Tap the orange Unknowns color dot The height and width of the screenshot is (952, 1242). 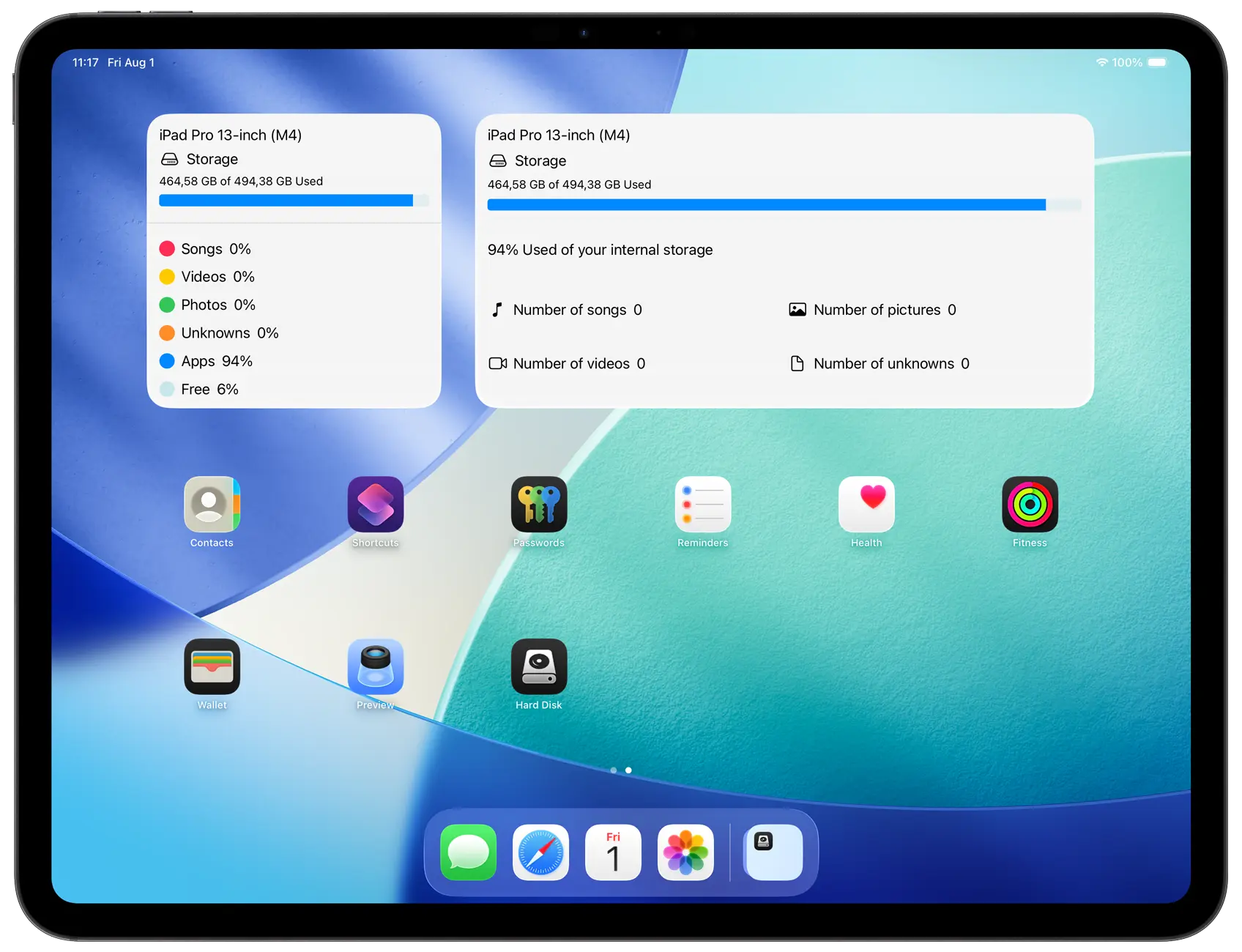click(x=167, y=333)
